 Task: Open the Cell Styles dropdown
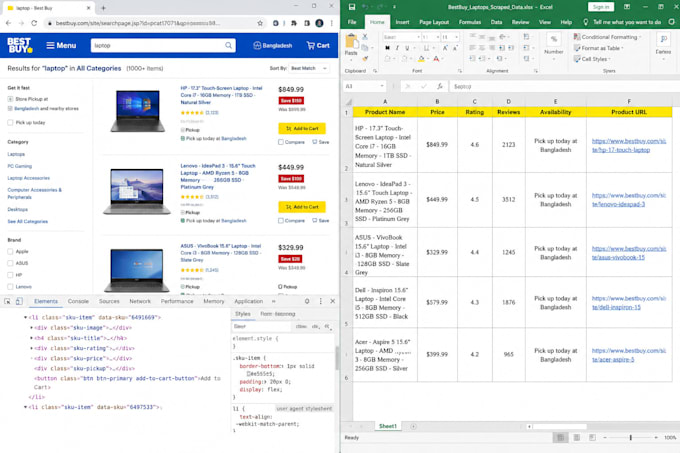pos(592,59)
